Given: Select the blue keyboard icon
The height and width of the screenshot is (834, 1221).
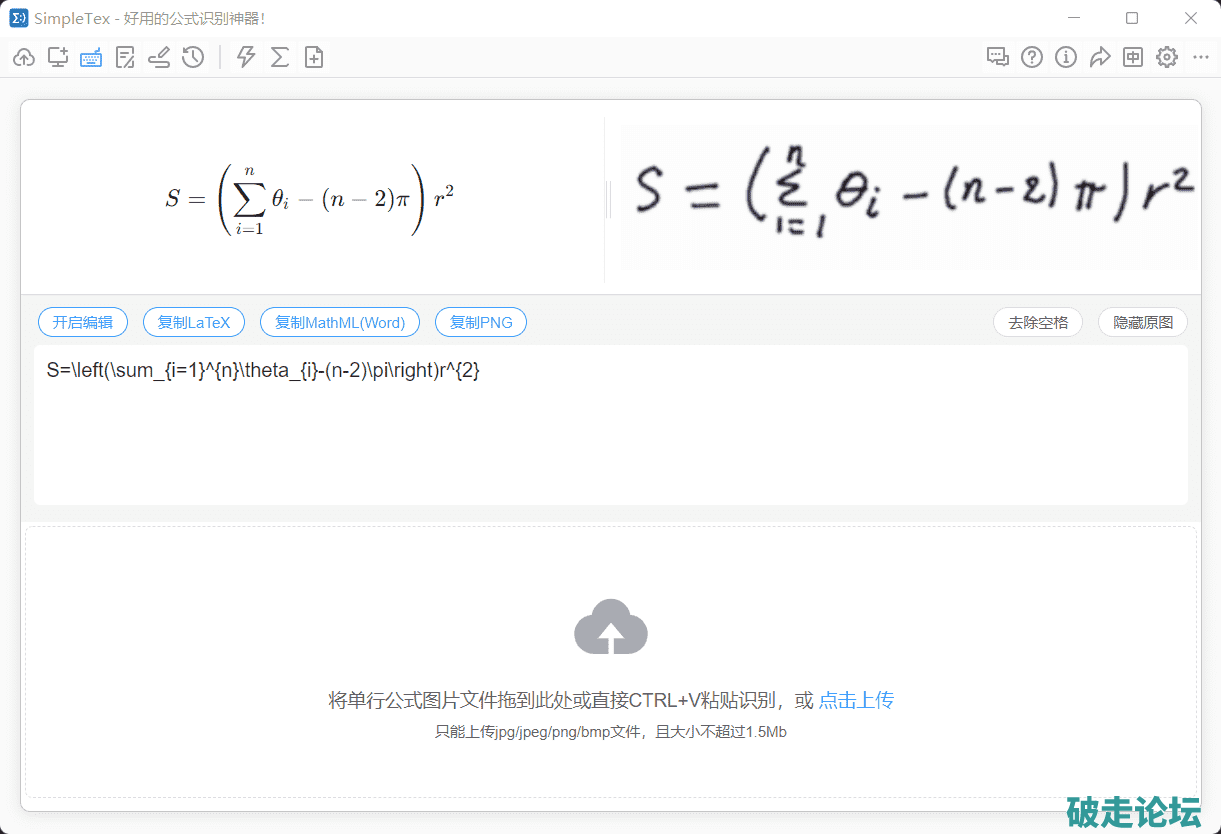Looking at the screenshot, I should click(91, 58).
